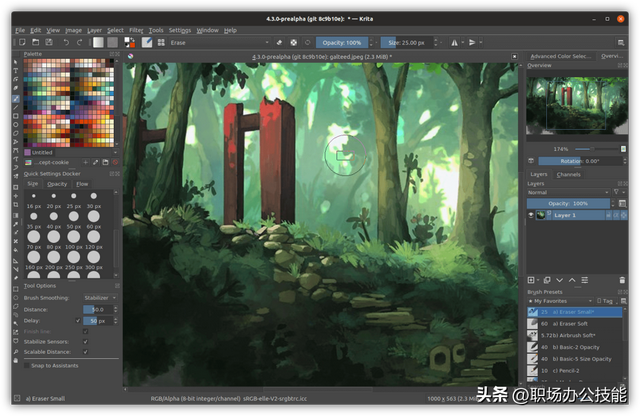Expand My Favorites preset filter dropdown
The height and width of the screenshot is (416, 640).
560,300
